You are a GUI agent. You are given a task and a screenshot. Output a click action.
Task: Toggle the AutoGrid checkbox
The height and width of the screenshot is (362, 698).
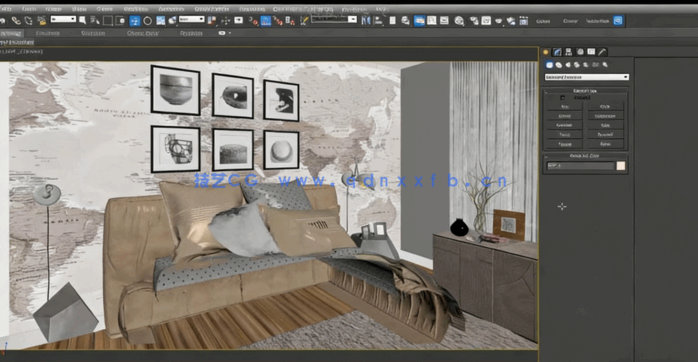click(563, 98)
